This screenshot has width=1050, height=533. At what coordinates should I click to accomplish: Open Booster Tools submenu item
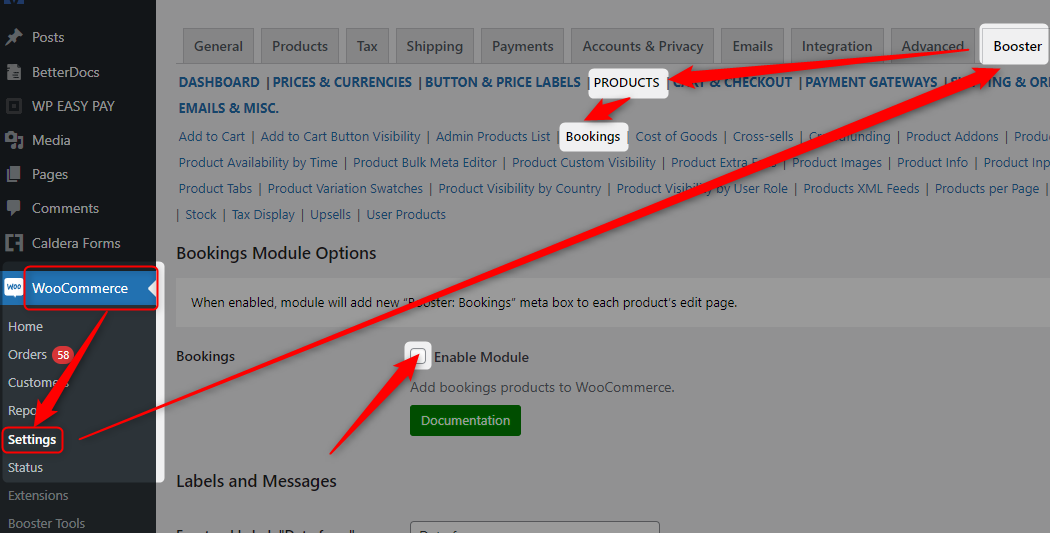pos(47,523)
